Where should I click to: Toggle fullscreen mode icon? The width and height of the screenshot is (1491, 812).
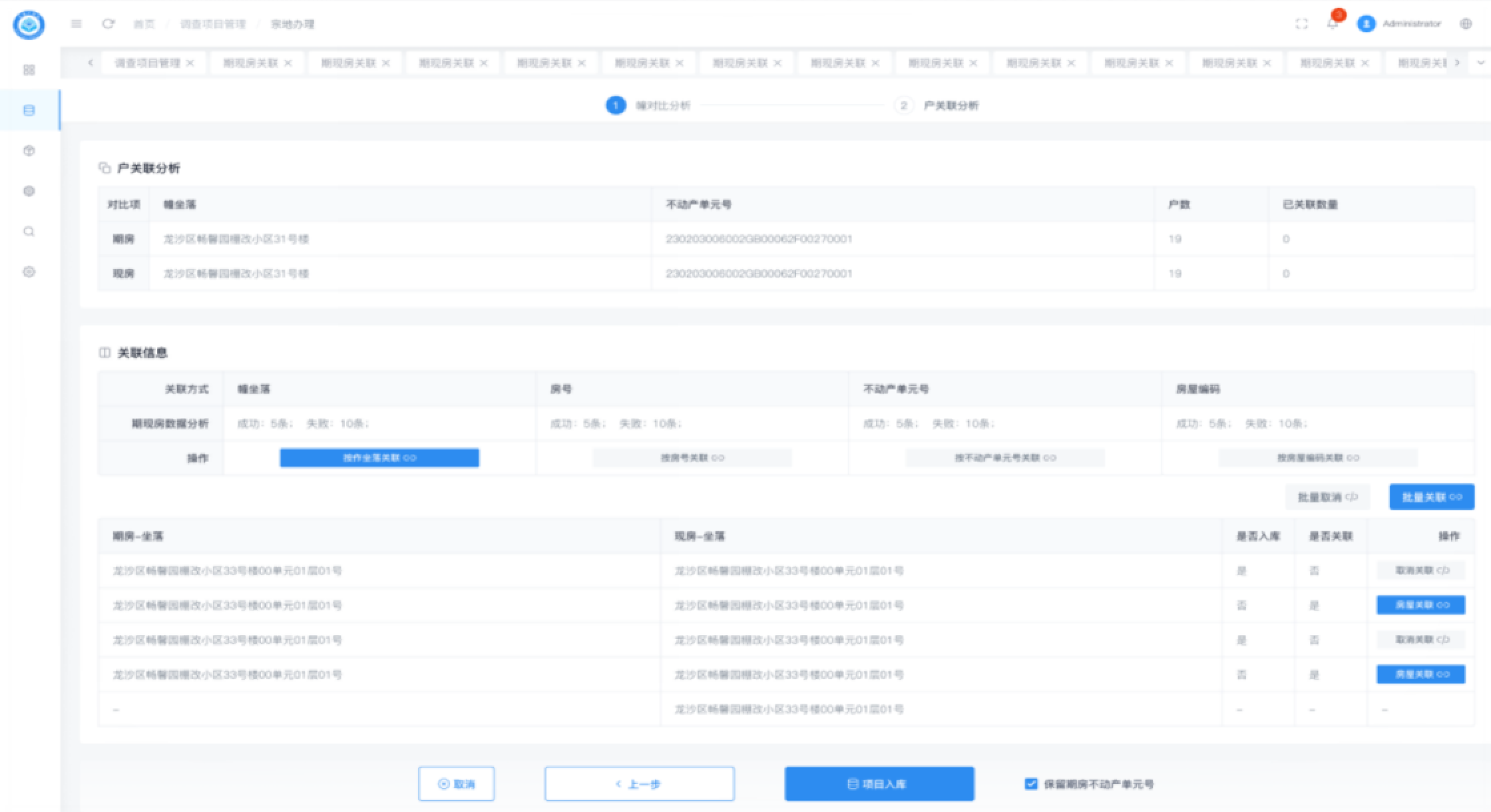[x=1301, y=24]
